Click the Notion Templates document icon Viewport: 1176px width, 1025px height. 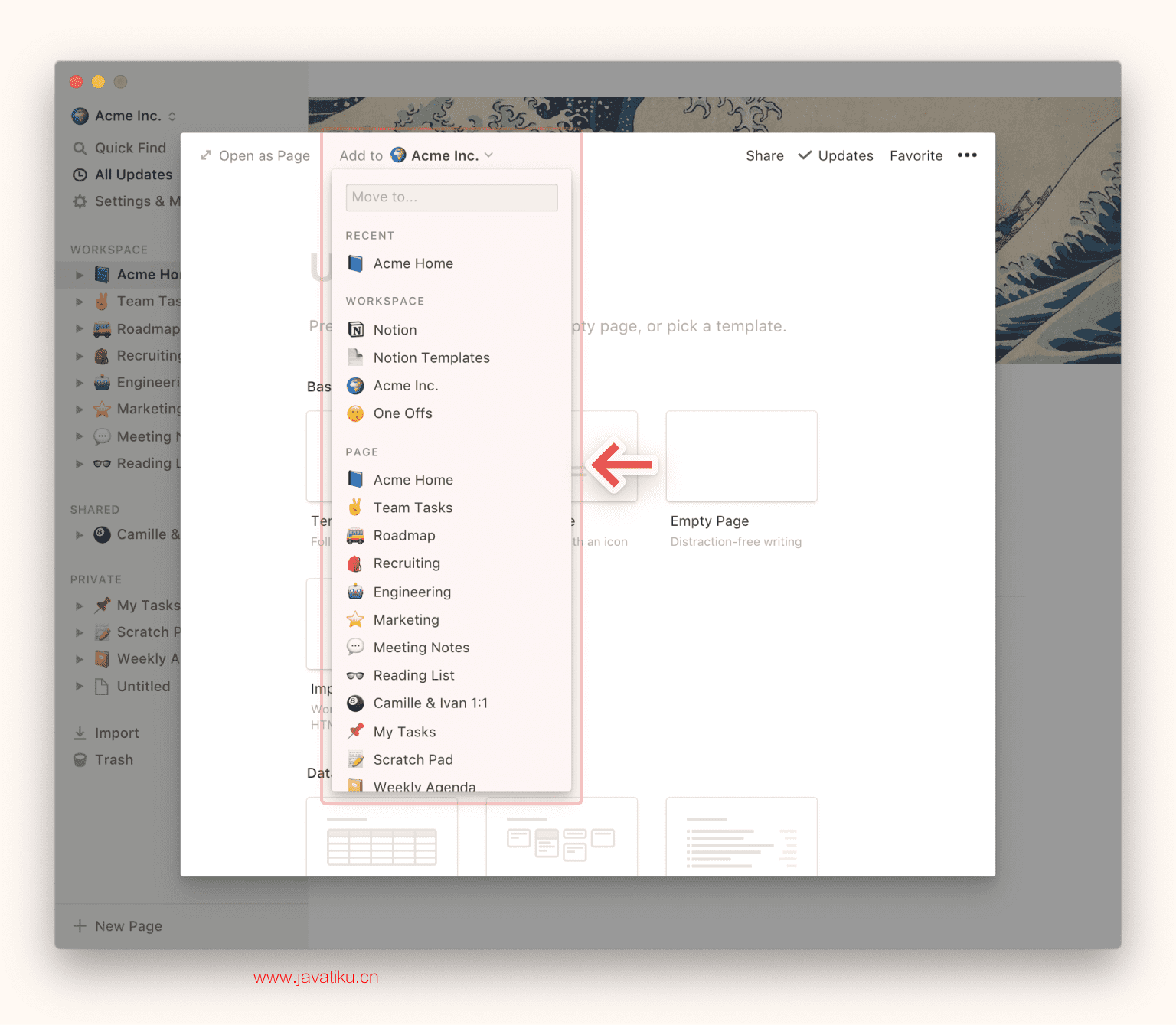pos(355,357)
